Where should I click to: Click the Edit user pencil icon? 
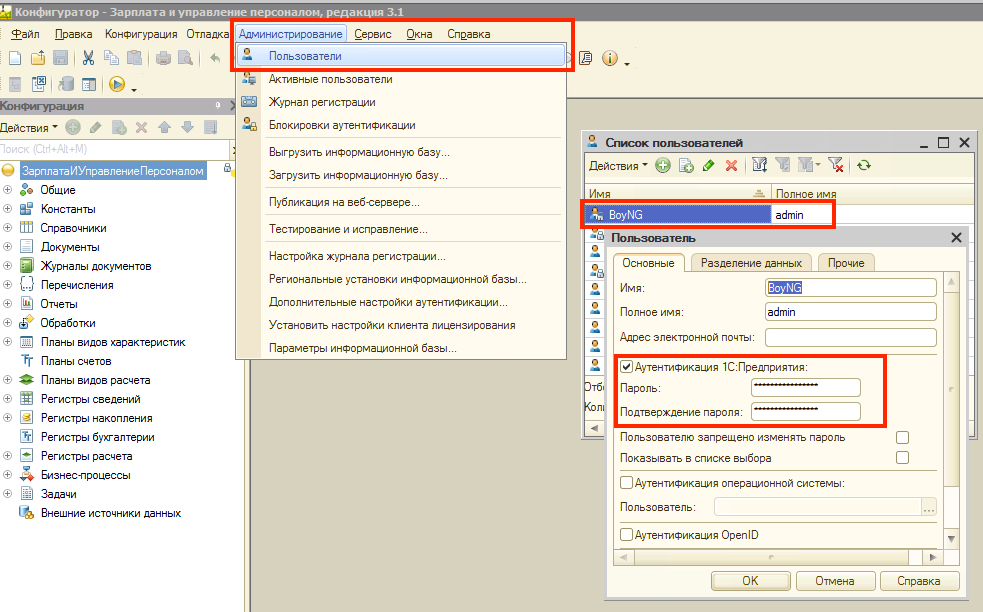[709, 165]
